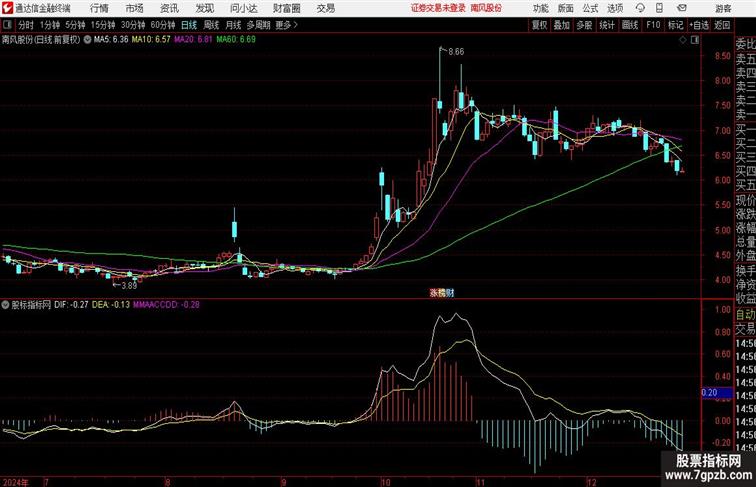
Task: Click the mobile phone icon in title bar
Action: (659, 8)
